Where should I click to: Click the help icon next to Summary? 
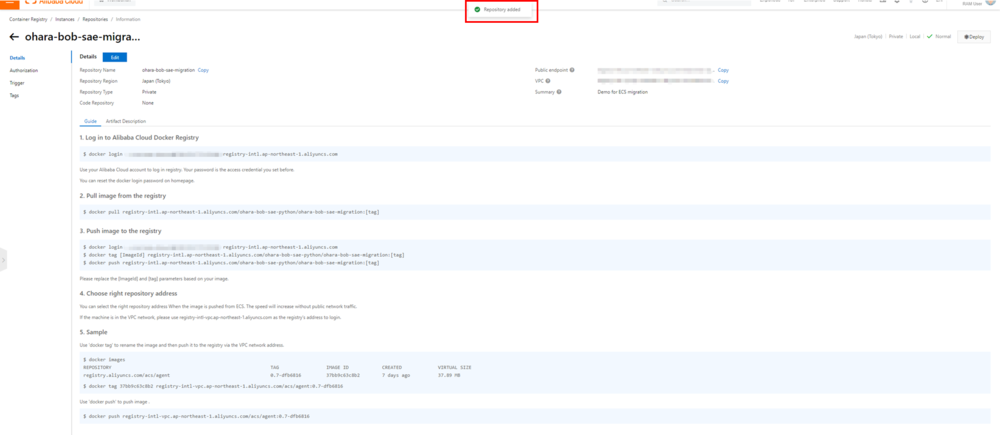[559, 92]
